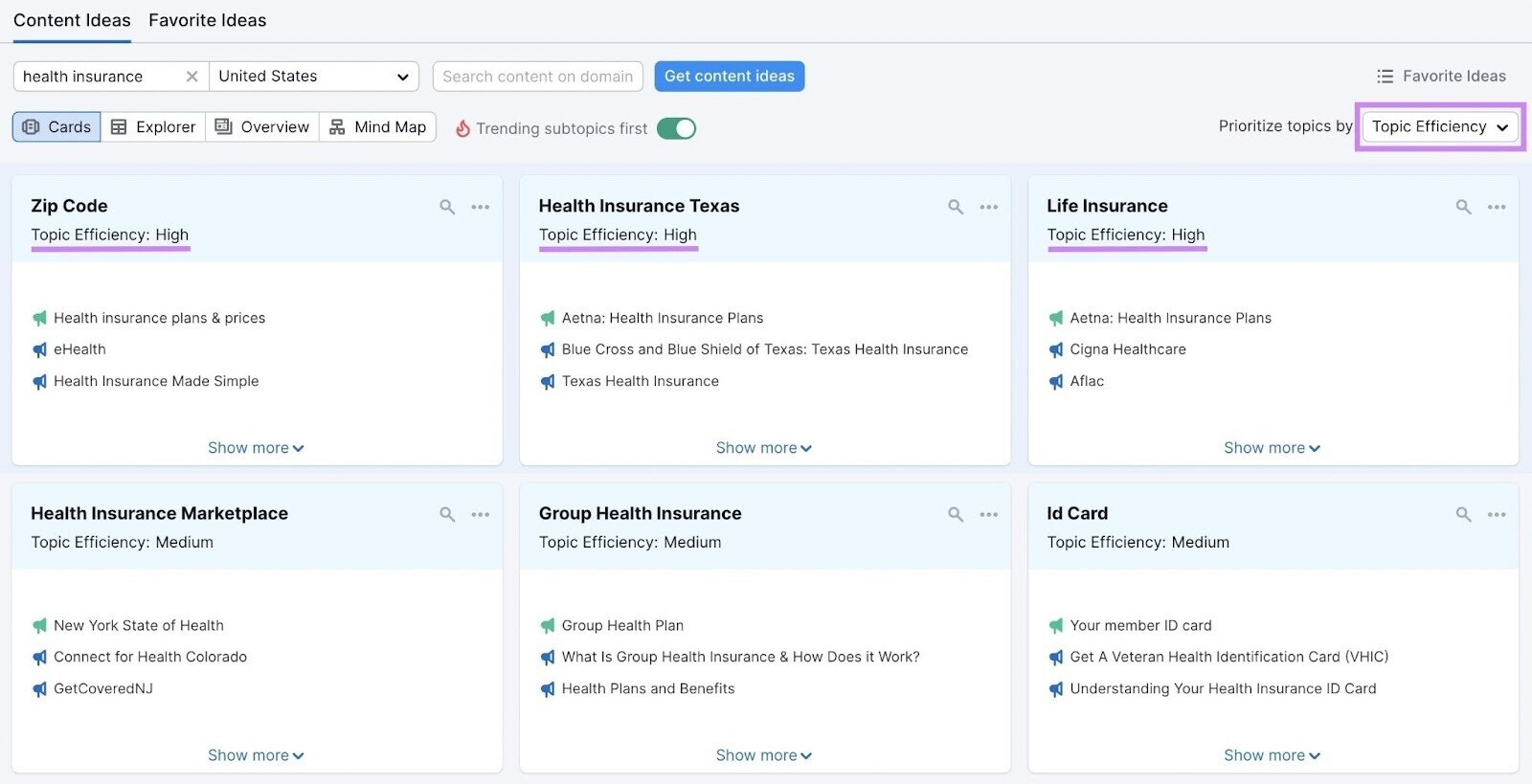Click green megaphone beside Group Health Plan
1532x784 pixels.
[548, 626]
